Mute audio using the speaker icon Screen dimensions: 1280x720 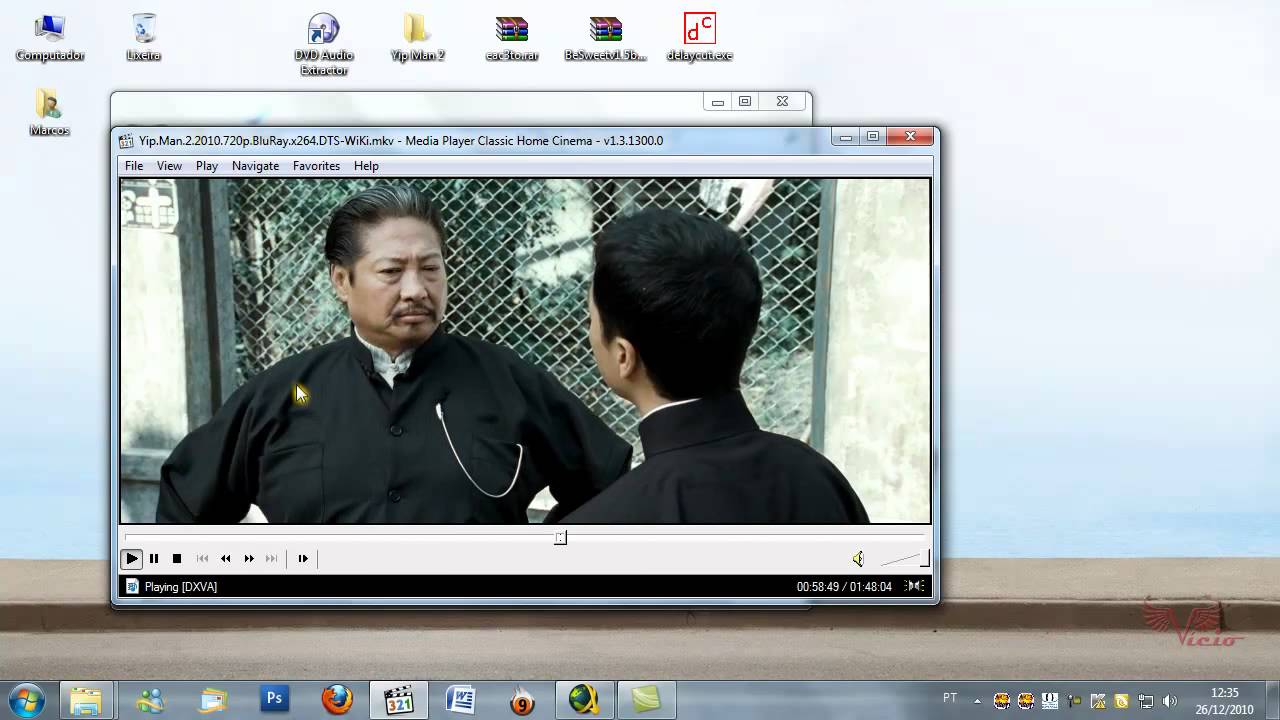point(858,559)
